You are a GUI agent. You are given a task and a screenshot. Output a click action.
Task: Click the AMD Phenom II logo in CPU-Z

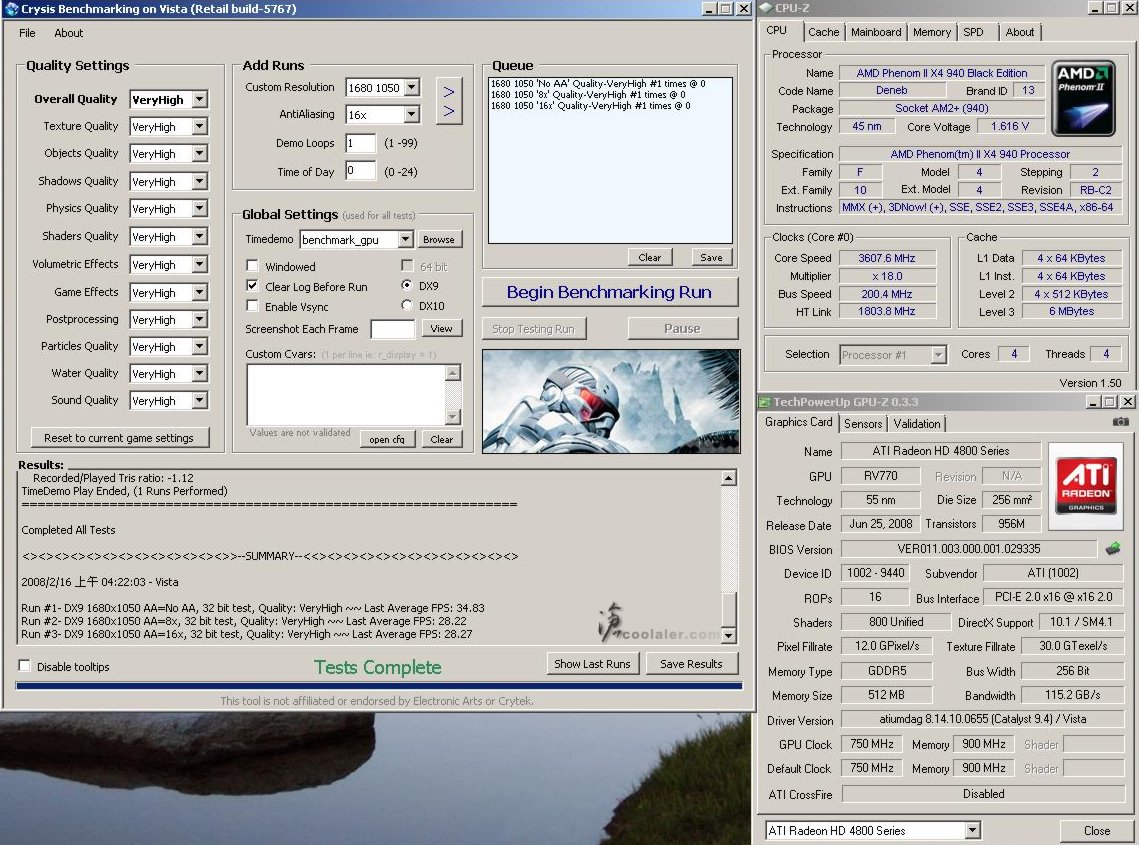click(1083, 99)
